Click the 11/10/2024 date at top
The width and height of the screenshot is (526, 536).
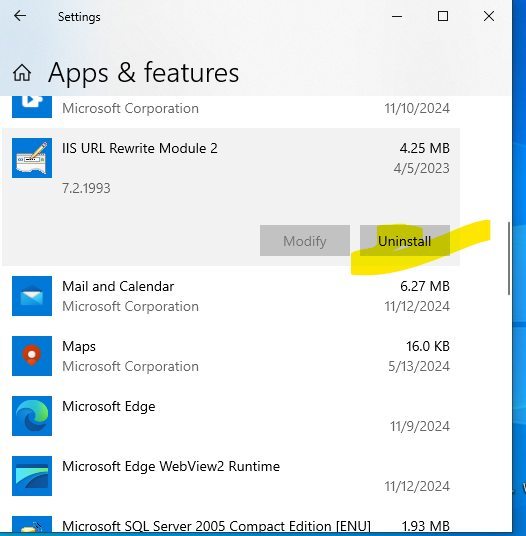pyautogui.click(x=417, y=108)
